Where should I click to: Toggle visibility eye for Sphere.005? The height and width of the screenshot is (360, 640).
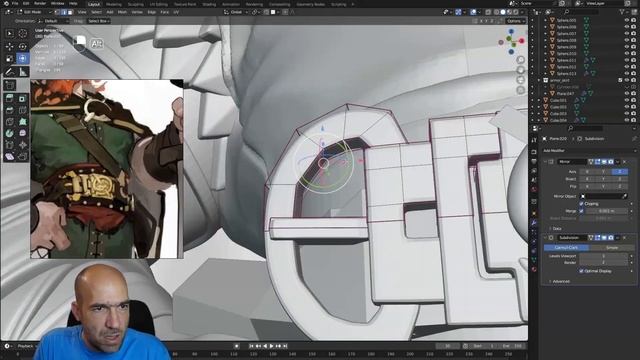(627, 20)
